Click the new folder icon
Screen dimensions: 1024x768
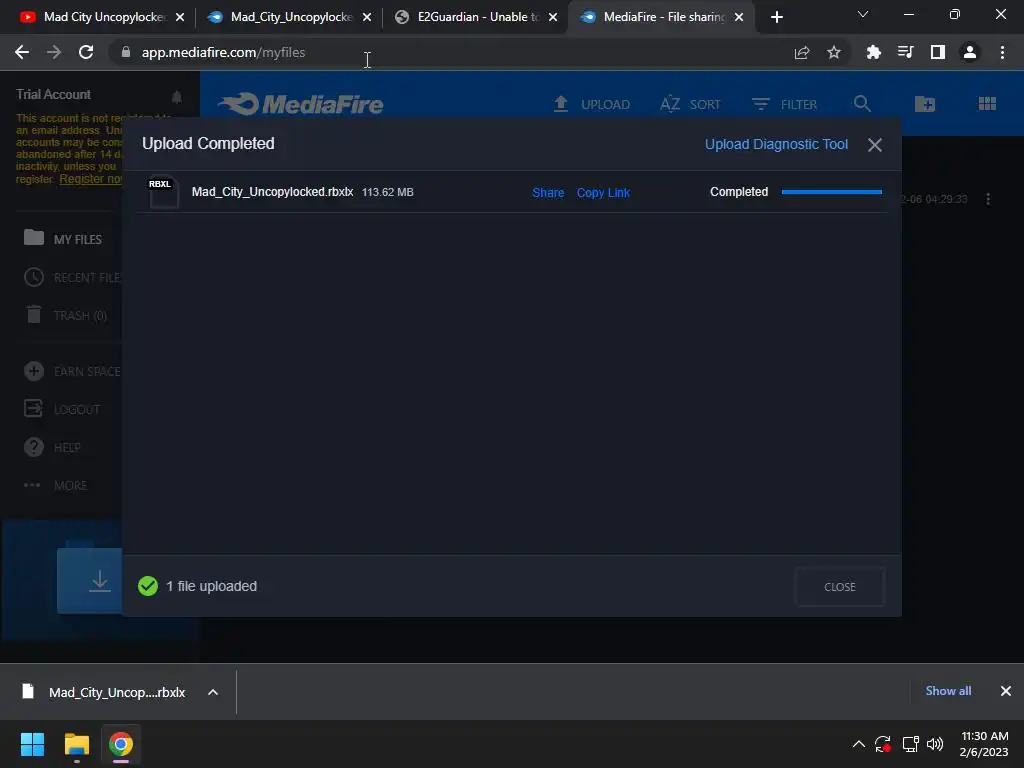pyautogui.click(x=925, y=104)
